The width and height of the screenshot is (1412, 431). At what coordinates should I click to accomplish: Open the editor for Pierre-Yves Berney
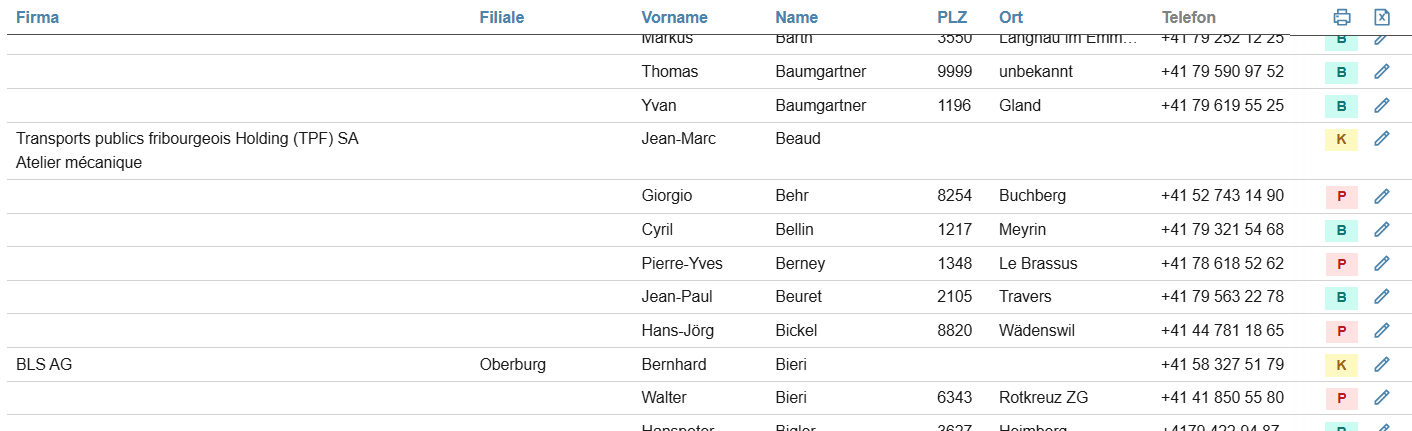point(1382,264)
